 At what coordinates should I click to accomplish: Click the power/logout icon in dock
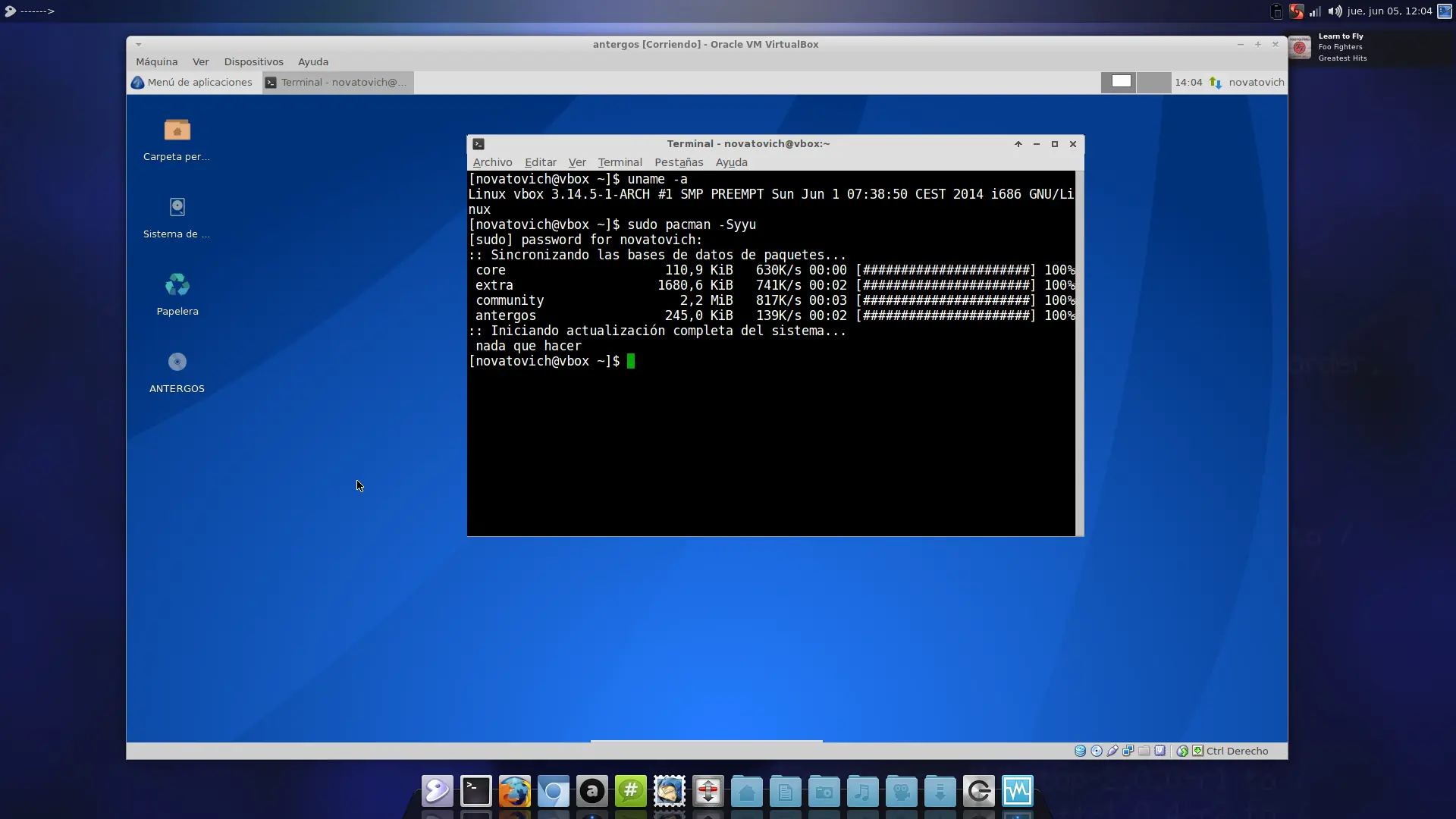coord(979,792)
